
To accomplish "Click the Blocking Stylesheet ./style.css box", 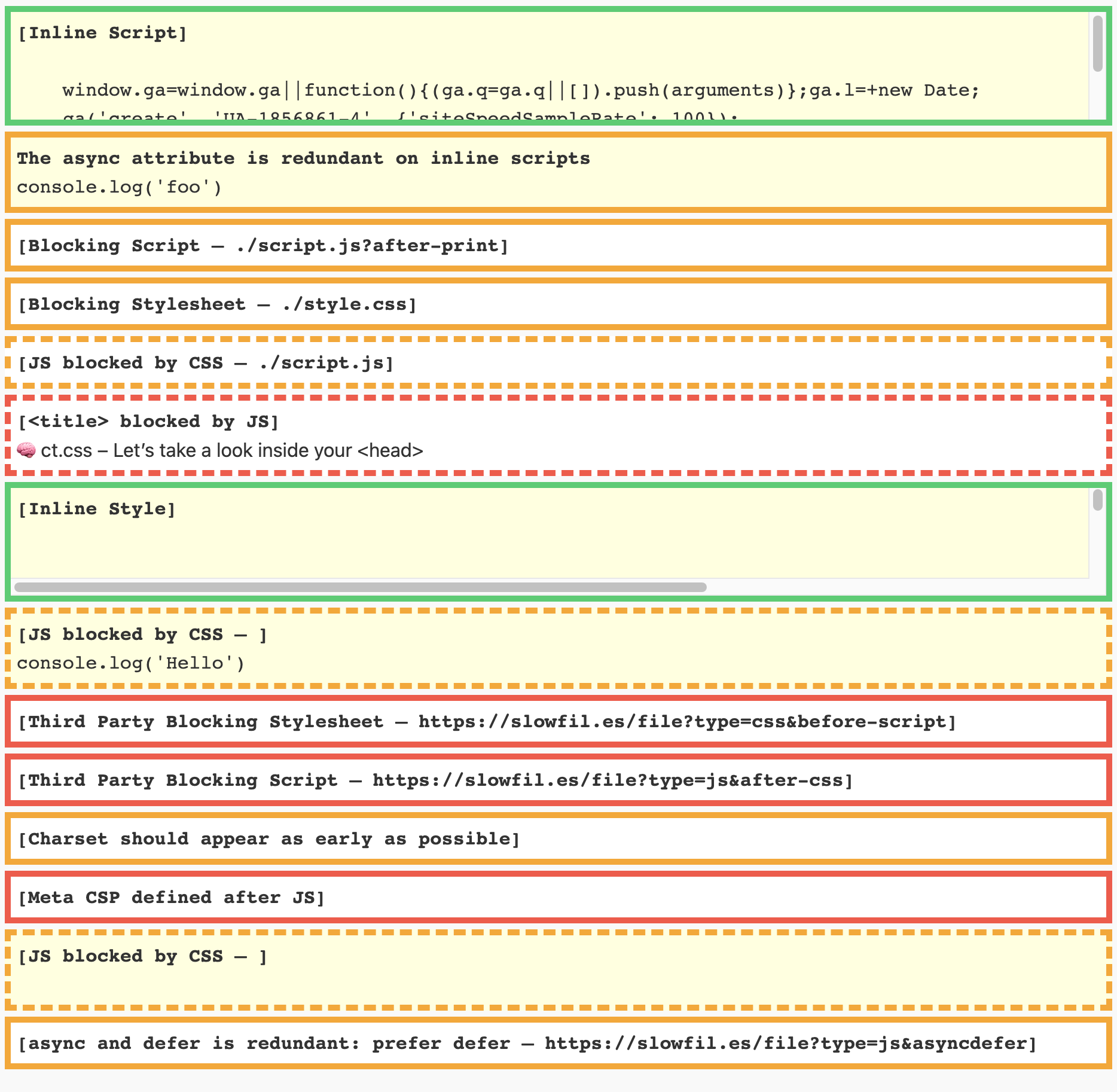I will click(217, 304).
